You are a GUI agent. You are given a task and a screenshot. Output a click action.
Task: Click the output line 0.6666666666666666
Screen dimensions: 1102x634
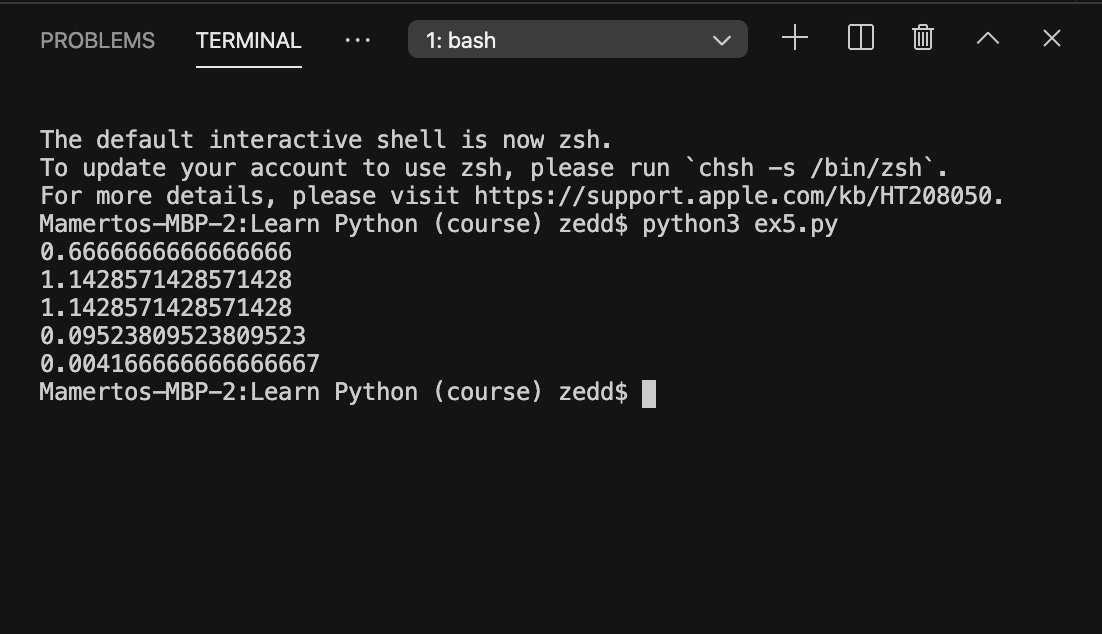166,252
